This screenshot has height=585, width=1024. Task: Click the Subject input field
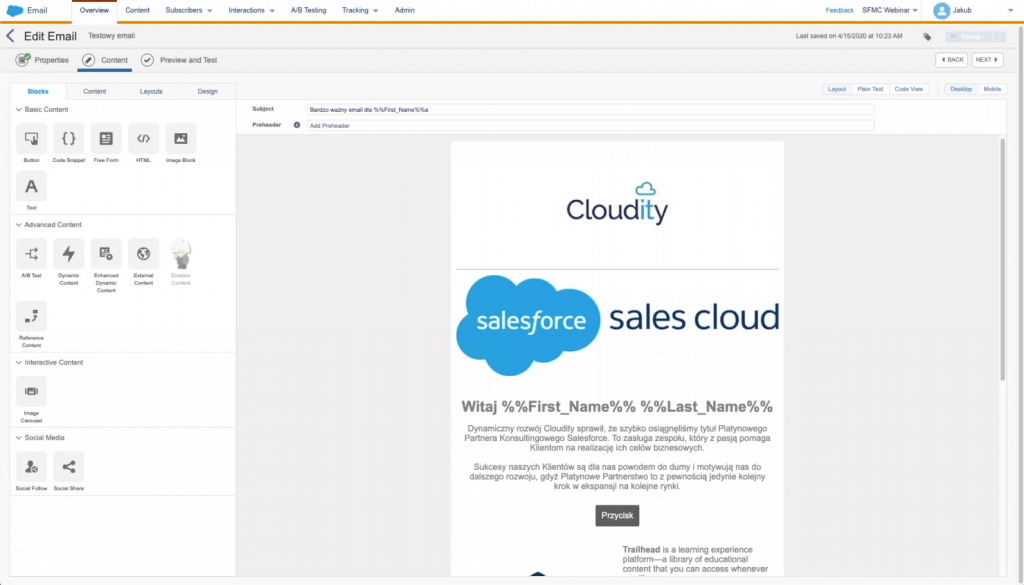(x=590, y=110)
